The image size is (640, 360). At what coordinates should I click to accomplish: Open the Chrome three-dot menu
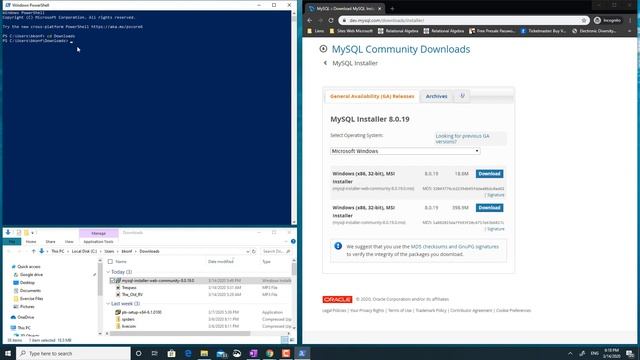631,20
